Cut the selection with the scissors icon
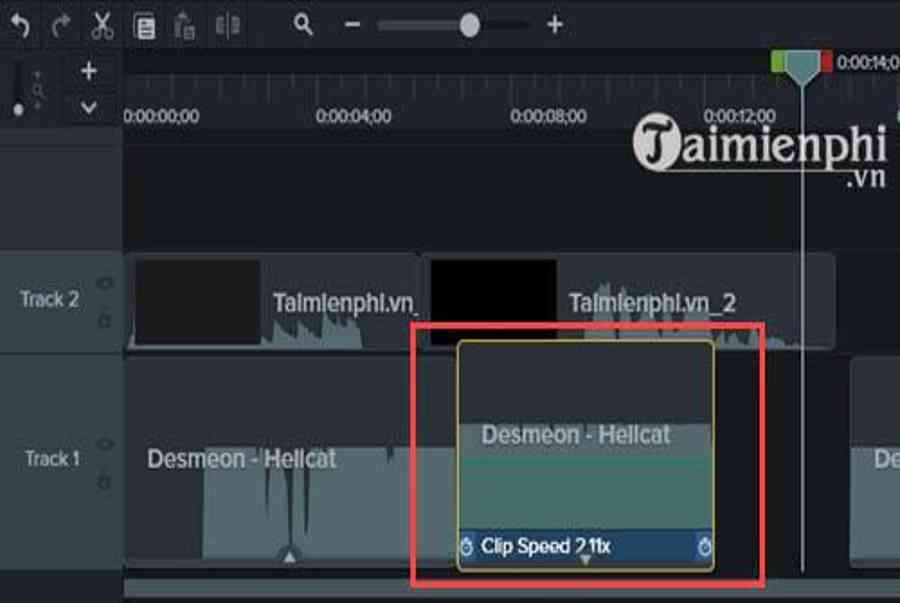Screen dimensions: 900x603 tap(102, 26)
